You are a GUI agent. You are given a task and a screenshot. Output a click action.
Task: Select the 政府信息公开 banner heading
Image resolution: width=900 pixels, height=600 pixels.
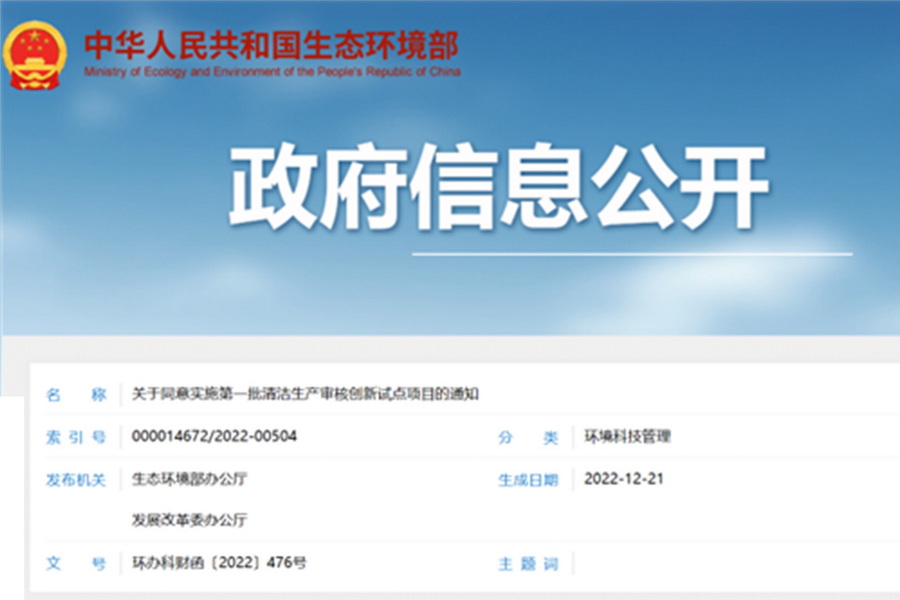[x=498, y=188]
